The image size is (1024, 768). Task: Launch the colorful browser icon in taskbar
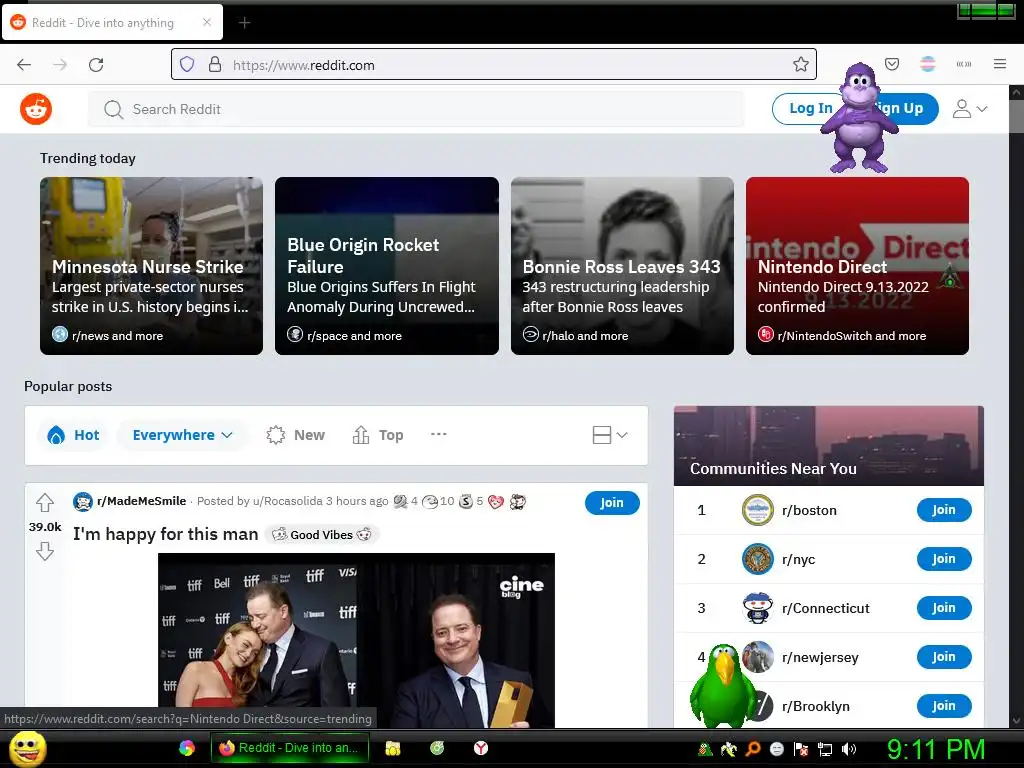(187, 748)
